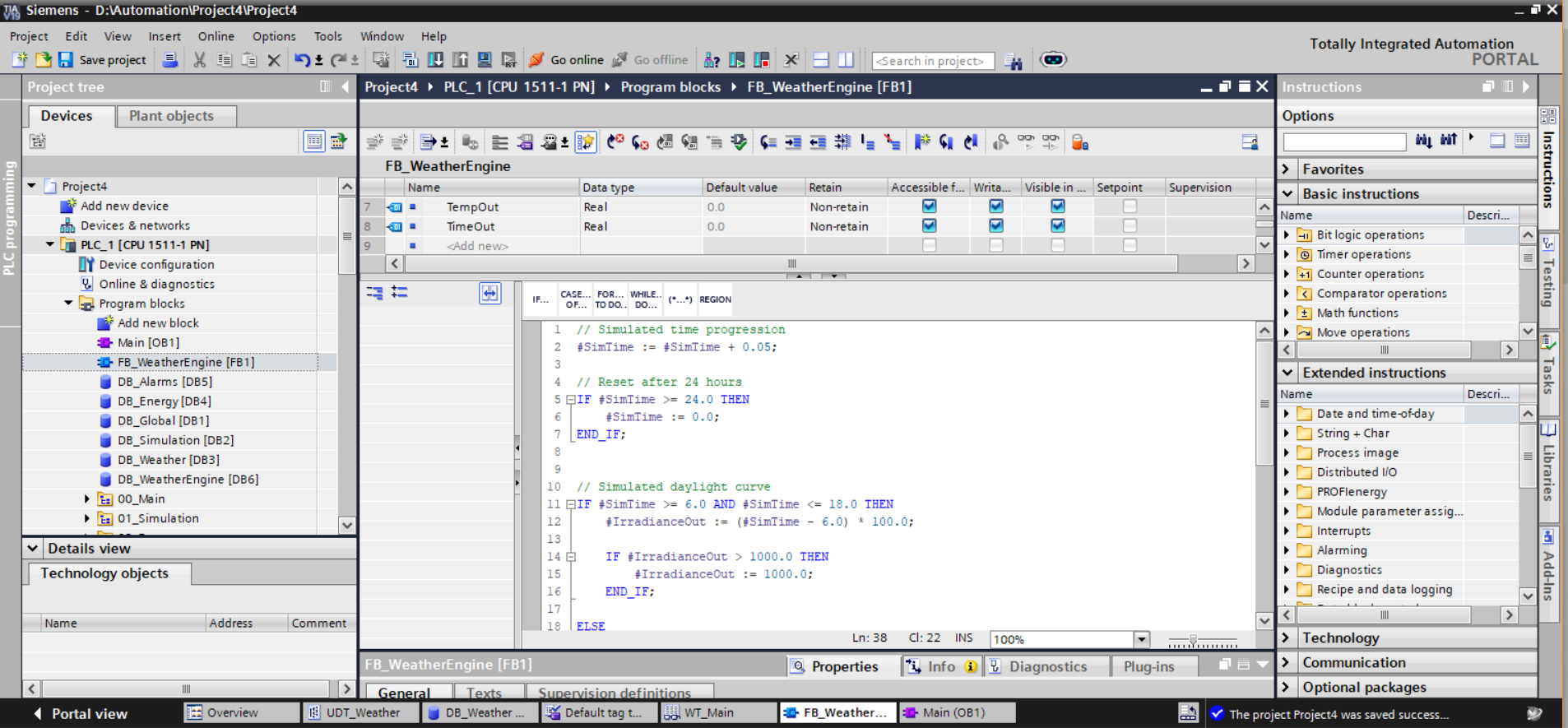Collapse the Details view panel
The image size is (1568, 728).
tap(32, 548)
